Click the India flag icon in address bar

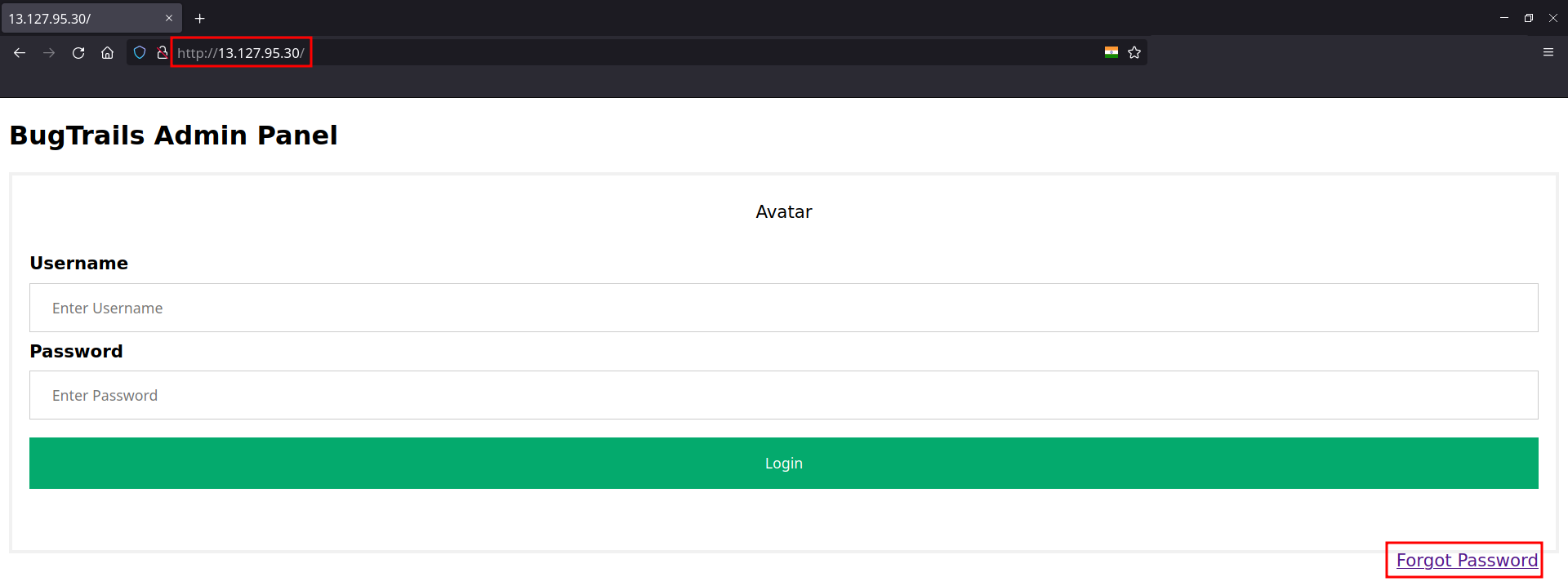point(1111,52)
